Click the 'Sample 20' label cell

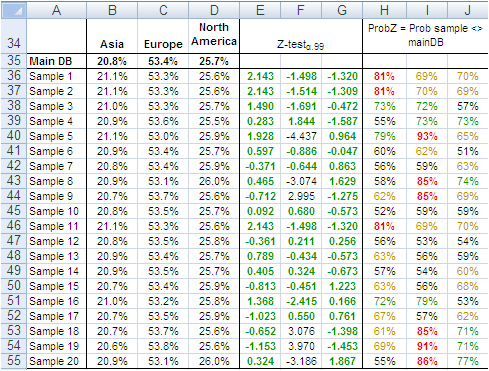(56, 361)
